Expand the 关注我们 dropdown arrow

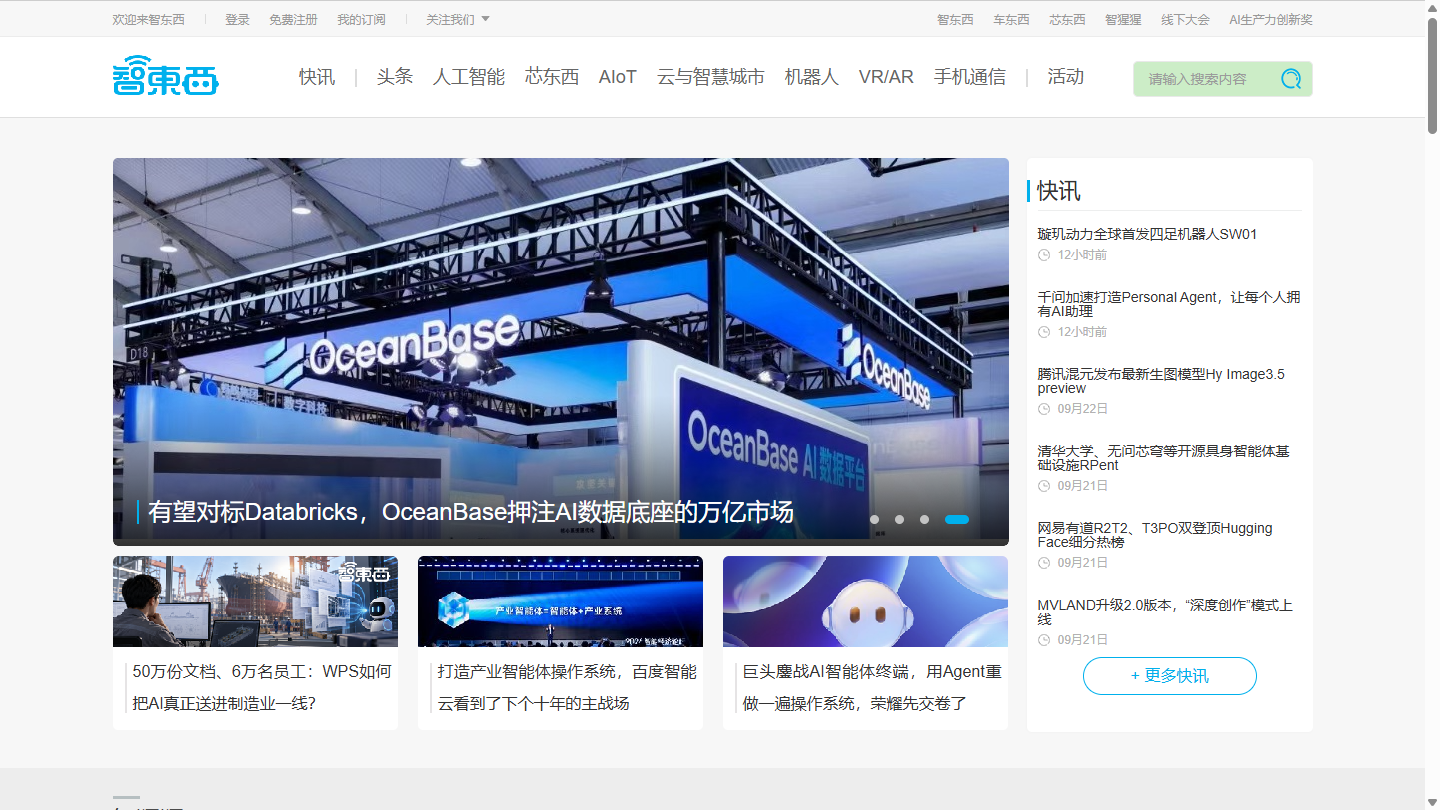point(486,19)
